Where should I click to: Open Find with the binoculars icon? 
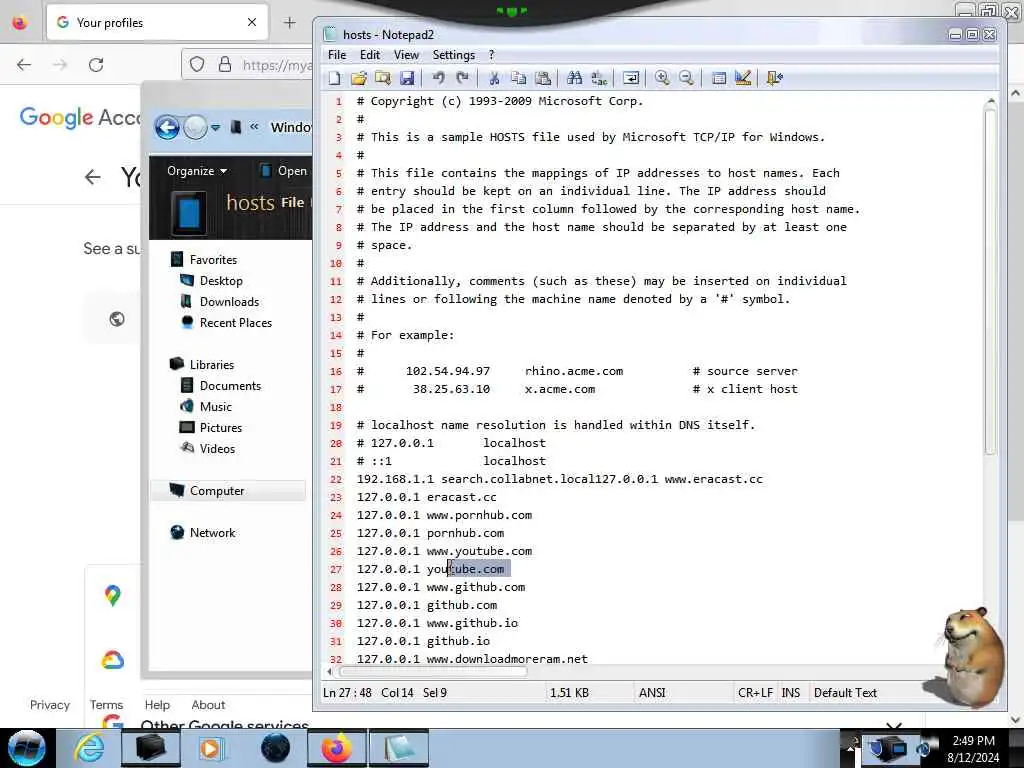pos(575,78)
